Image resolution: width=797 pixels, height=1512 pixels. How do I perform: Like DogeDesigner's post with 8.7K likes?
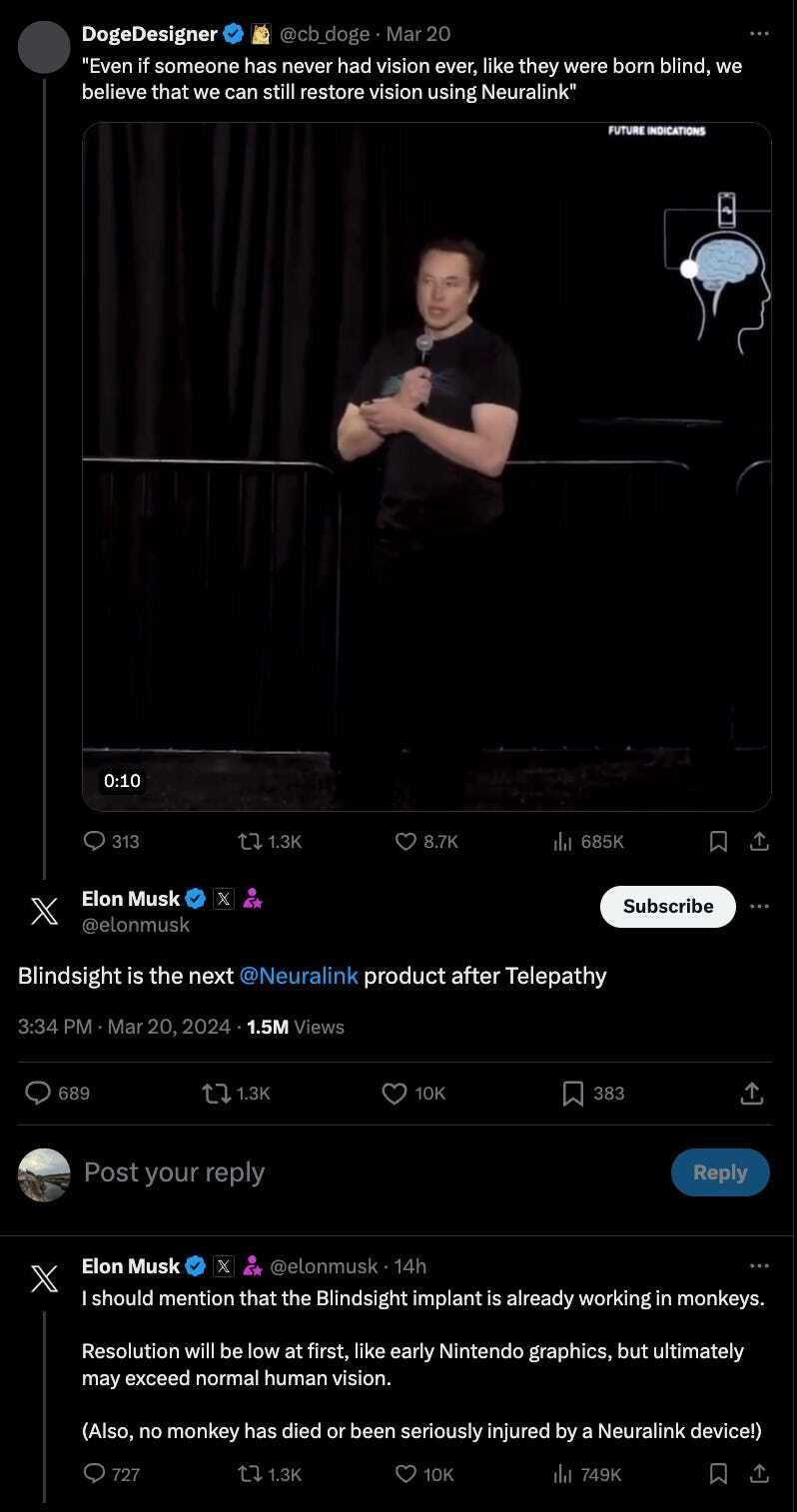pos(426,841)
